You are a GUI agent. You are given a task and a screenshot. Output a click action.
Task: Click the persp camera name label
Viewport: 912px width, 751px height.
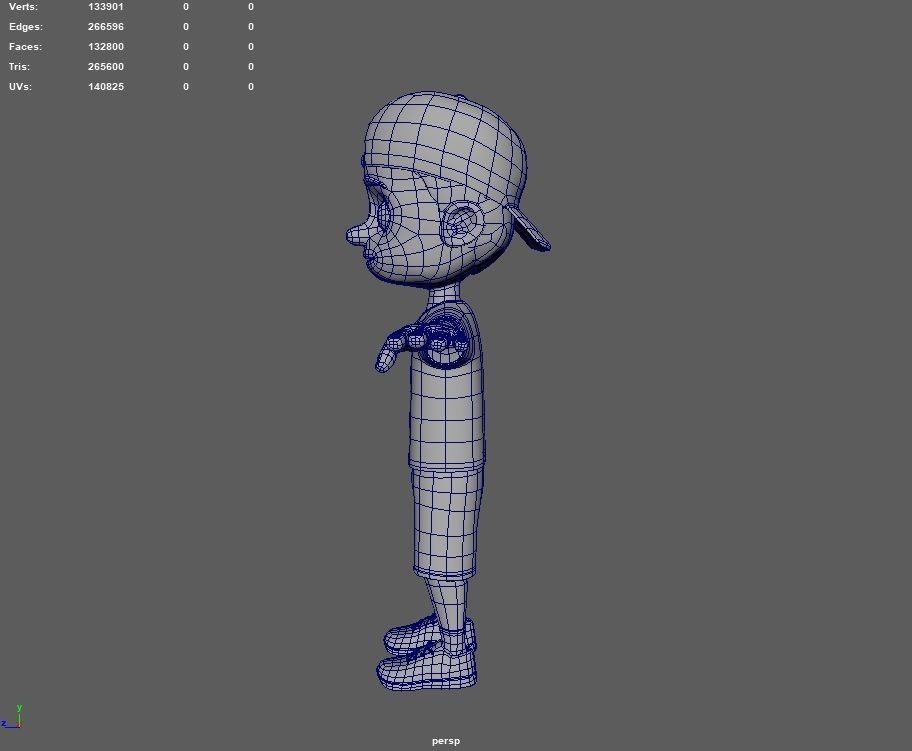pyautogui.click(x=446, y=741)
